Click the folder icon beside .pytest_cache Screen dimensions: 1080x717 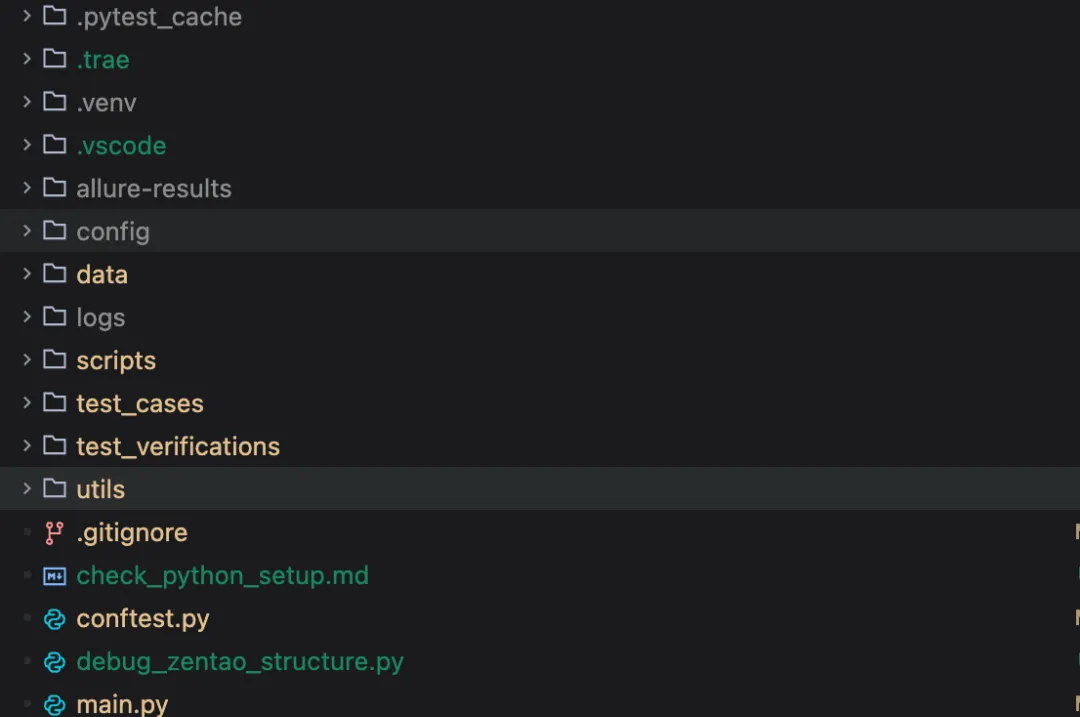(54, 17)
